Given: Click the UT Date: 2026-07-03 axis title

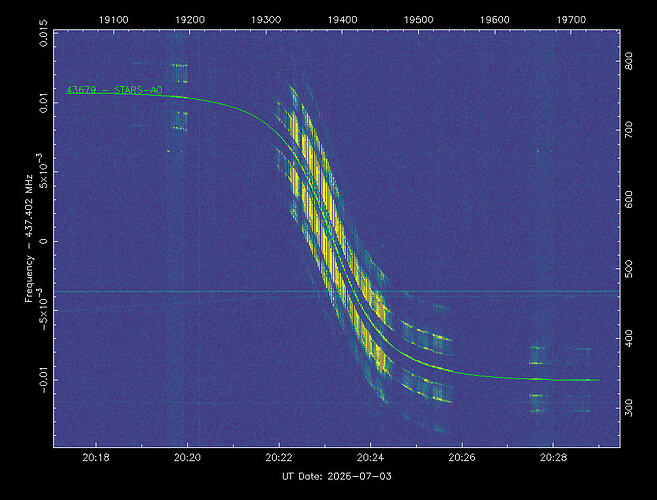Looking at the screenshot, I should pyautogui.click(x=336, y=477).
